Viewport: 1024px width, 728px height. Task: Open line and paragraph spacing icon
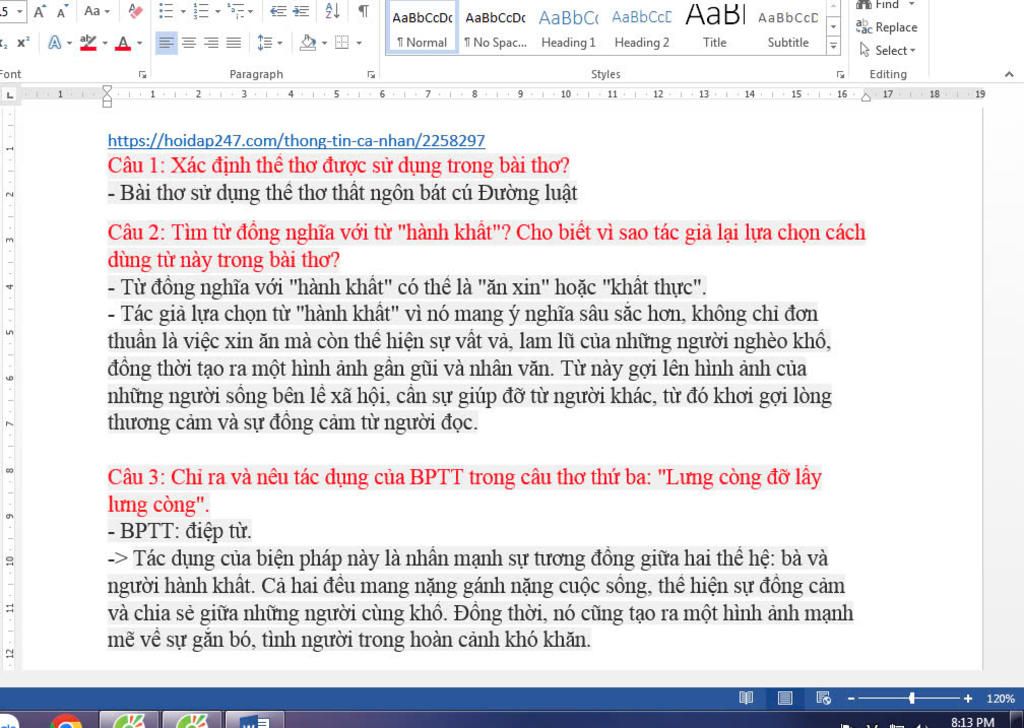click(264, 43)
